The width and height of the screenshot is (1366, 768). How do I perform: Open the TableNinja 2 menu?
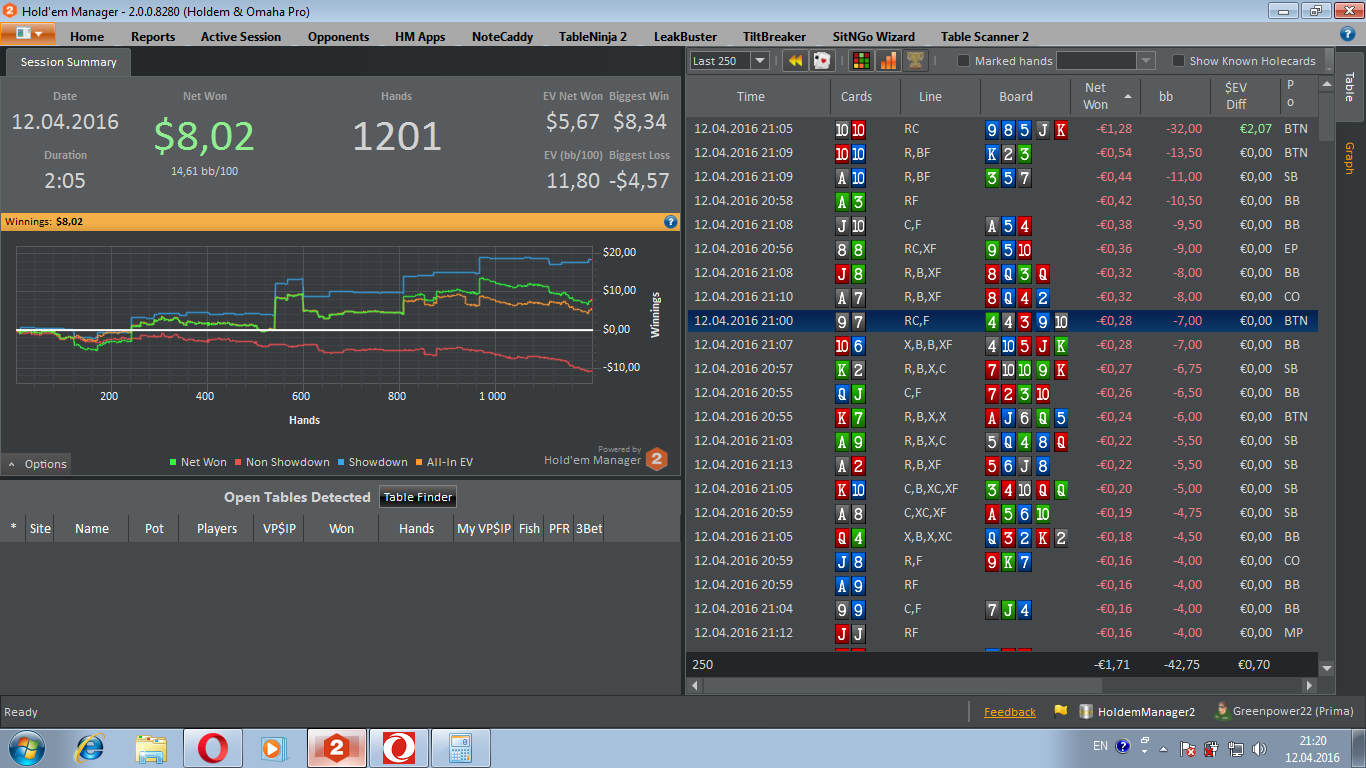(593, 36)
